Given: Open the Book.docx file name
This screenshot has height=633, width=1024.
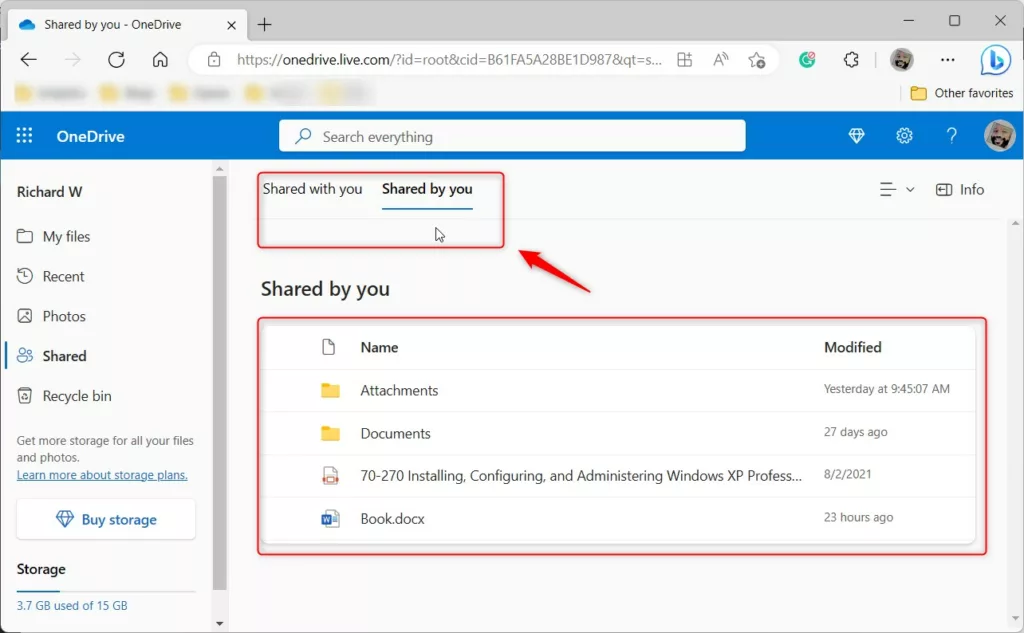Looking at the screenshot, I should coord(392,519).
